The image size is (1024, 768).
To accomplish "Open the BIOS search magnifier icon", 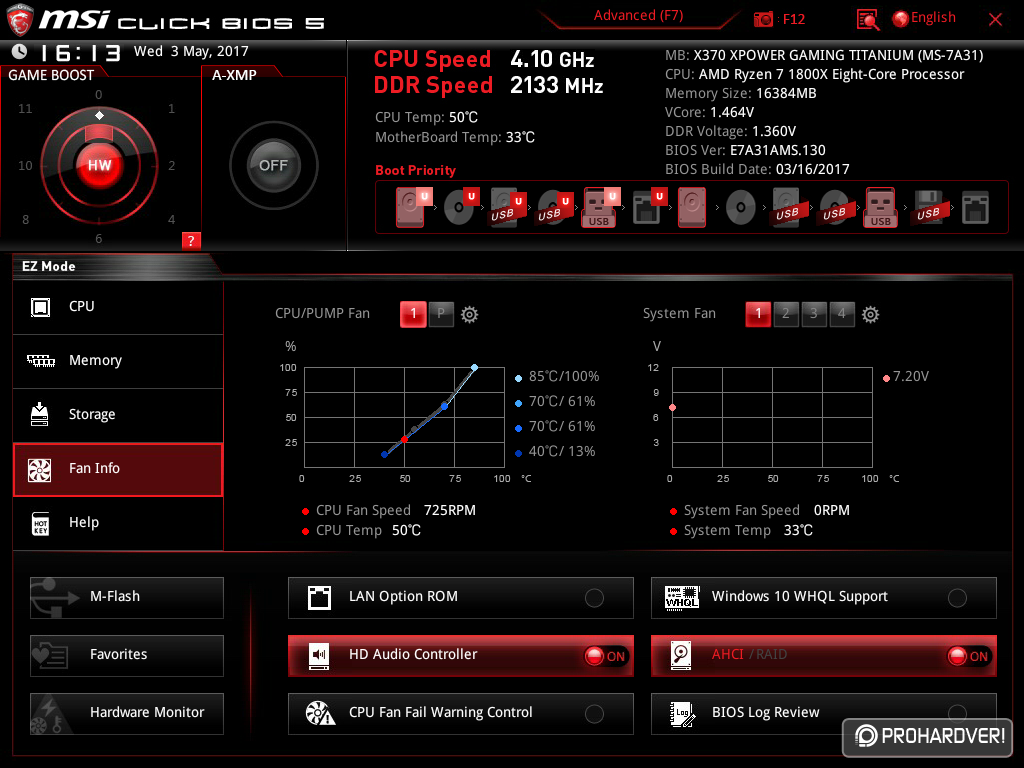I will [868, 20].
